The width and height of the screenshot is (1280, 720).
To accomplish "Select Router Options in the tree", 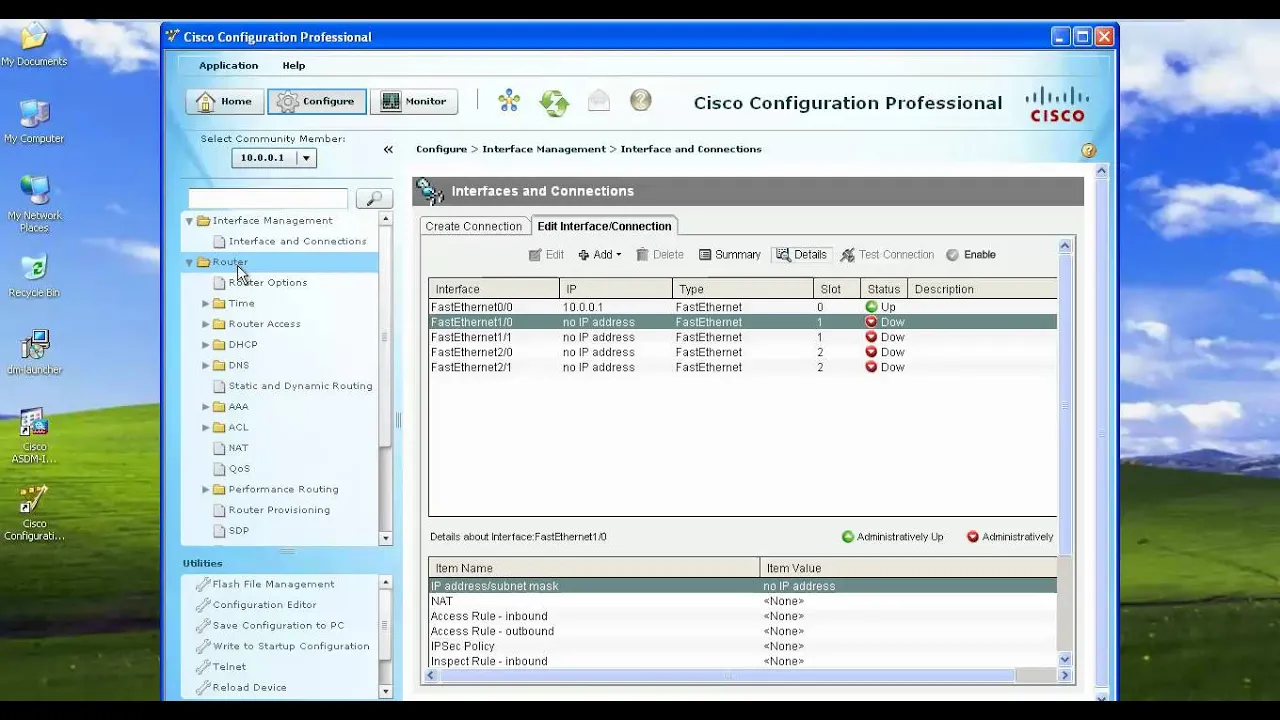I will click(267, 282).
